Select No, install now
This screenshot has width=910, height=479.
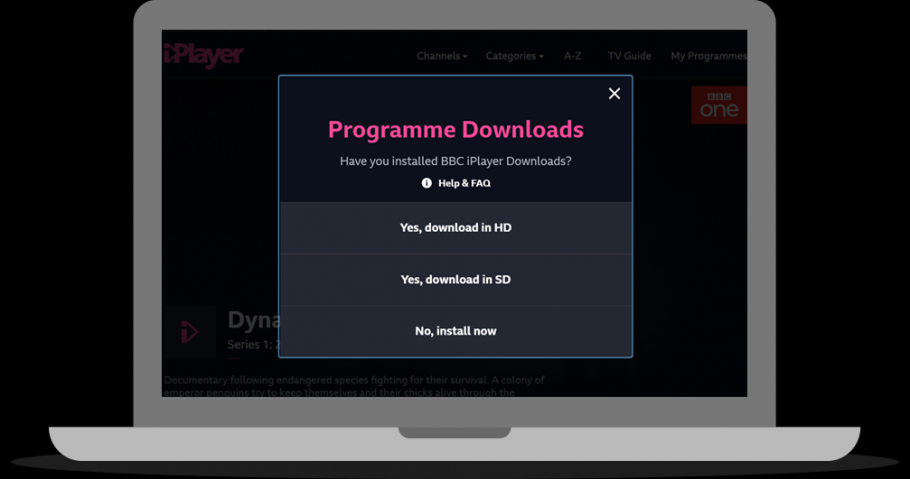point(456,331)
